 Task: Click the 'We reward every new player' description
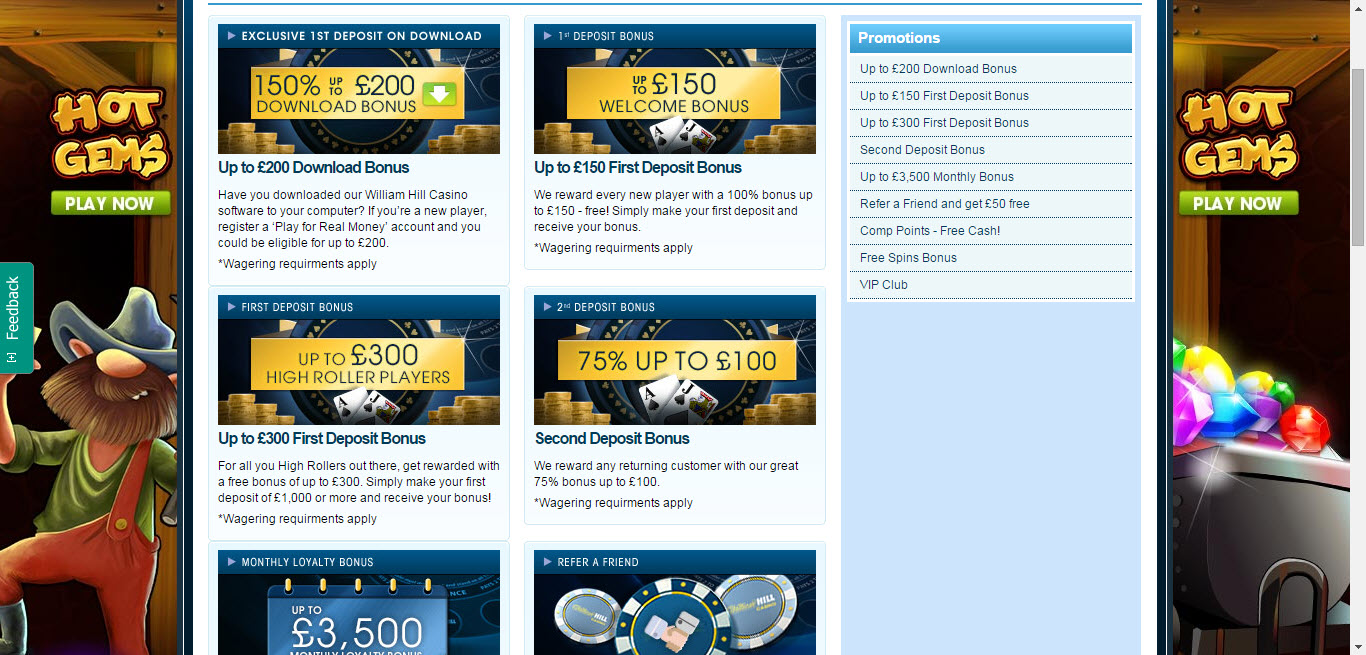(x=673, y=210)
